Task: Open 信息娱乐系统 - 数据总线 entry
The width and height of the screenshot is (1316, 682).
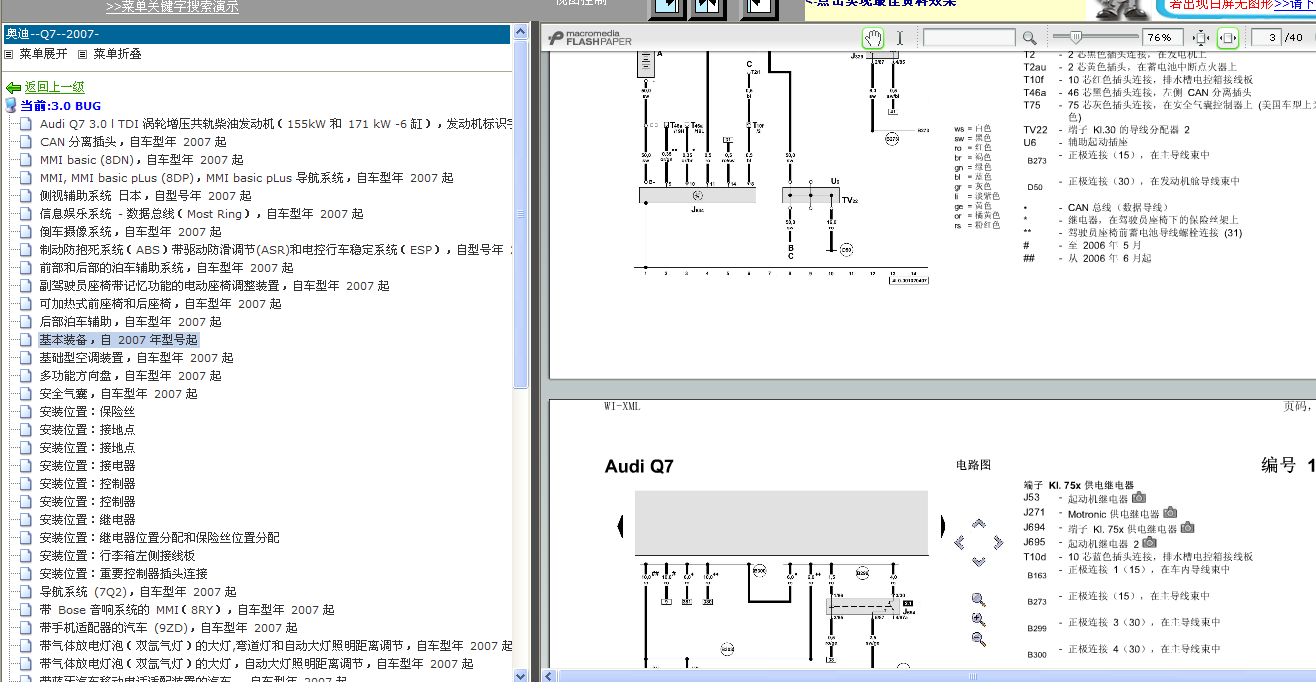Action: tap(201, 214)
